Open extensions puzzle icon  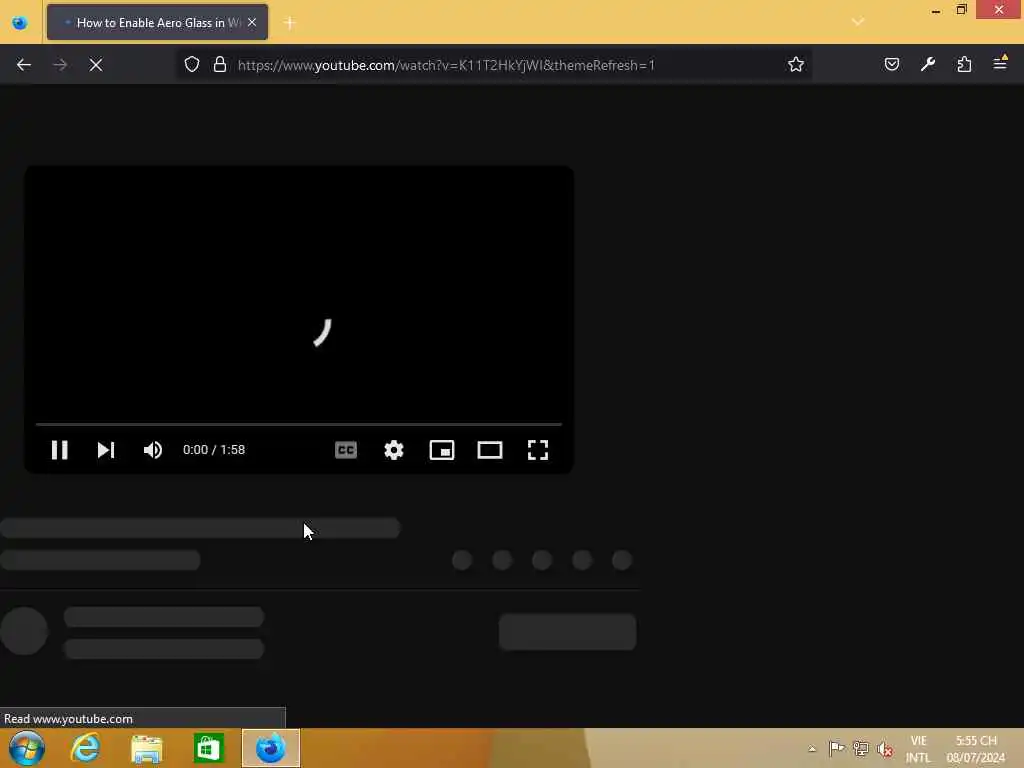click(965, 64)
